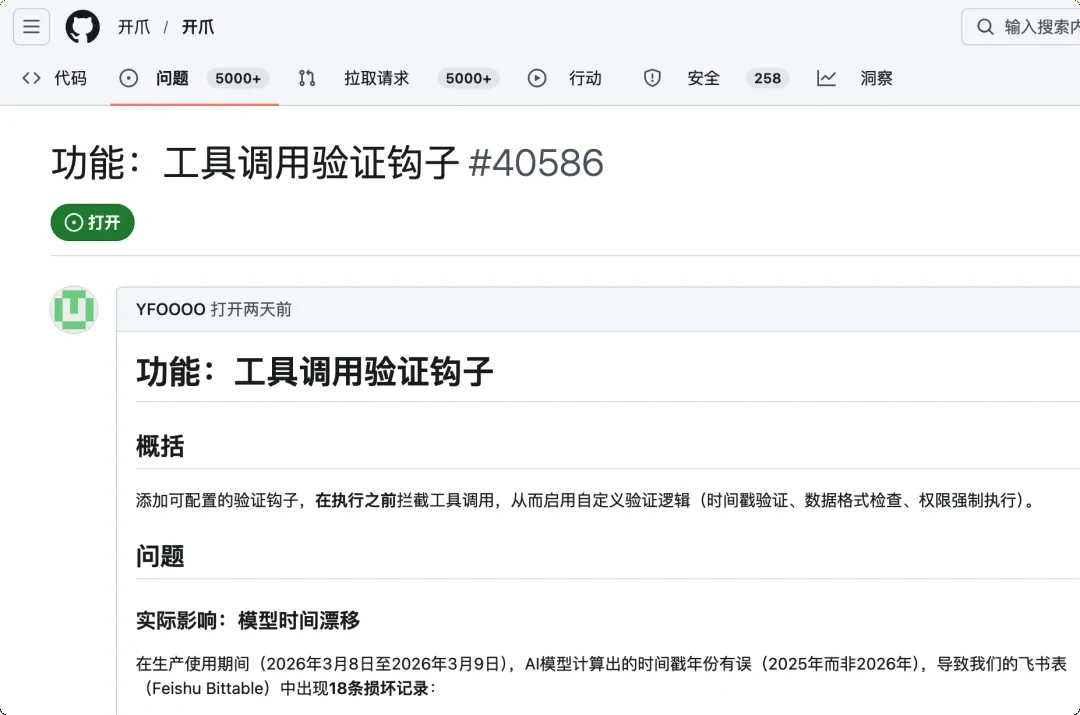Click the 打开 issue status badge

coord(92,222)
